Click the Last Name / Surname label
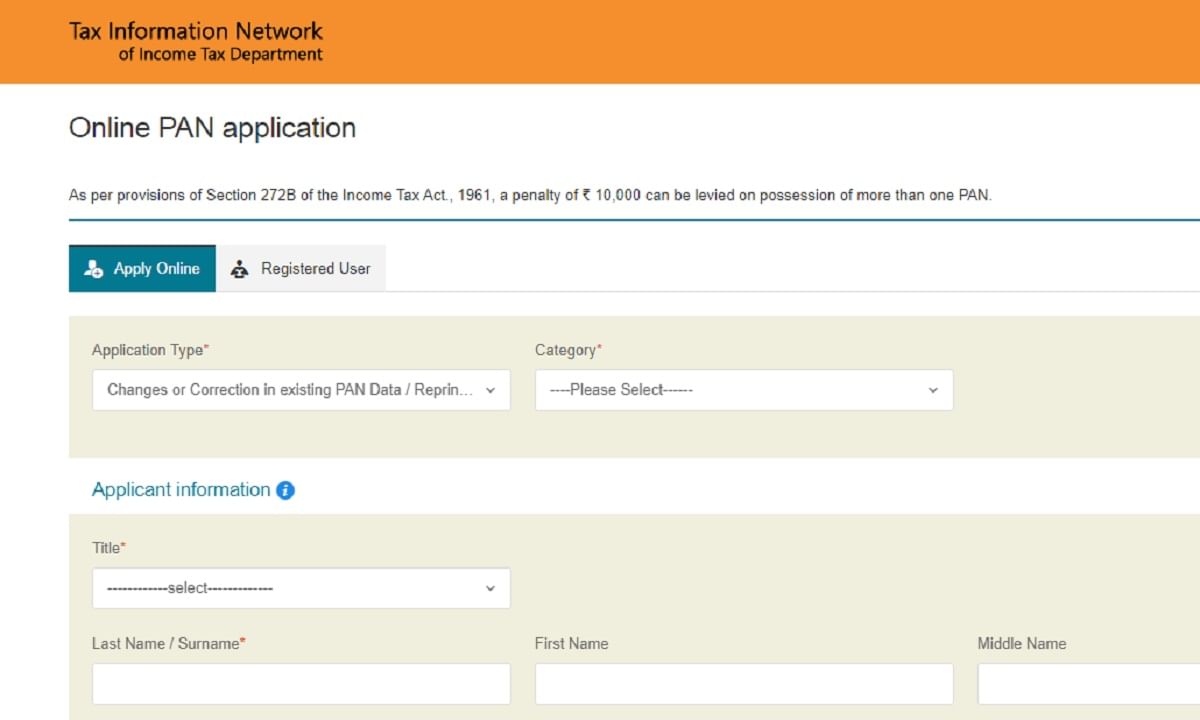This screenshot has height=720, width=1200. pos(168,644)
